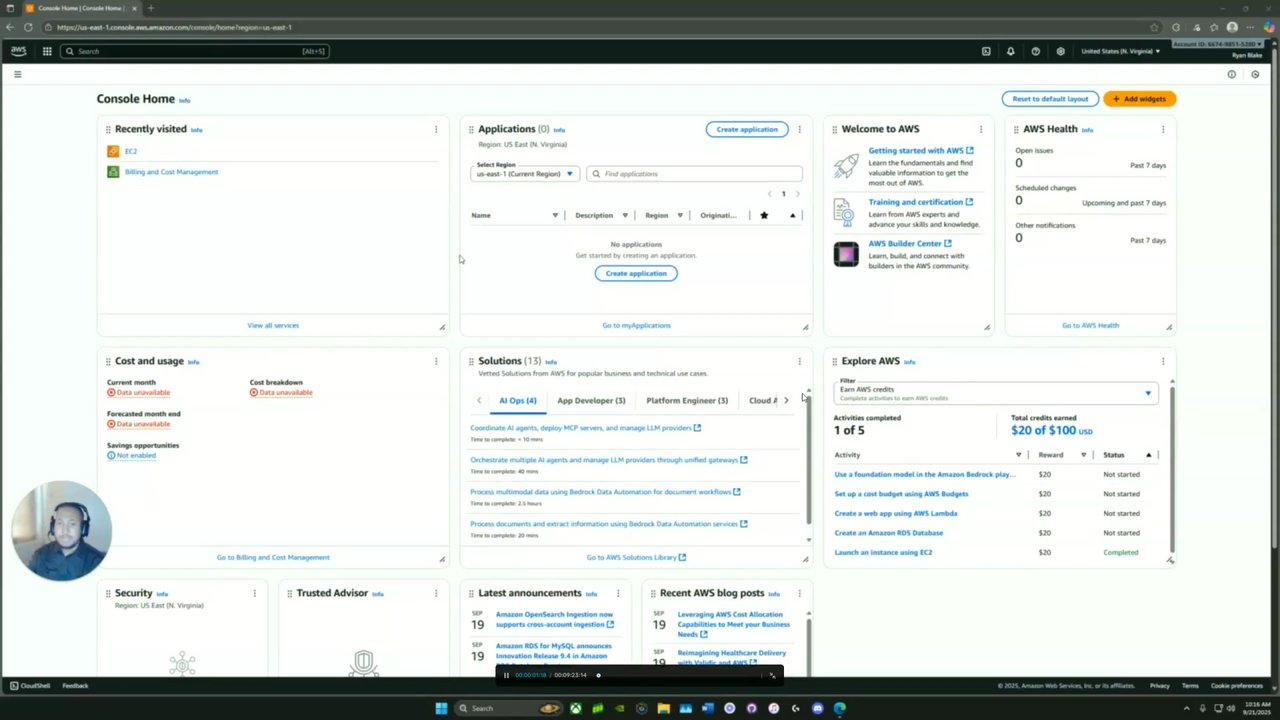This screenshot has width=1280, height=720.
Task: Click the Billing and Cost Management service icon
Action: [x=113, y=172]
